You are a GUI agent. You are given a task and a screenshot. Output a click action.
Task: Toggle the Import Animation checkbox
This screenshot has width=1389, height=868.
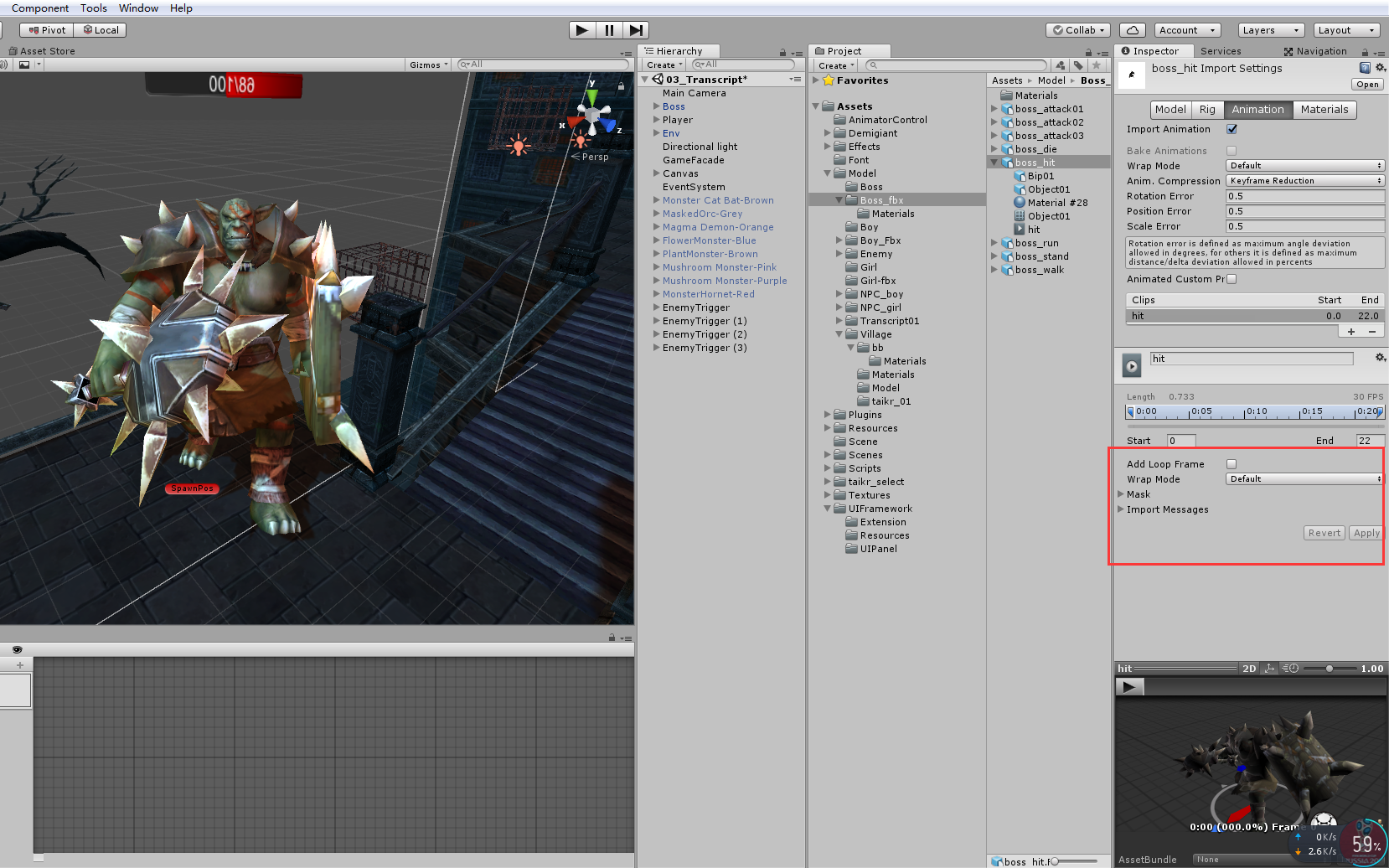click(x=1232, y=129)
